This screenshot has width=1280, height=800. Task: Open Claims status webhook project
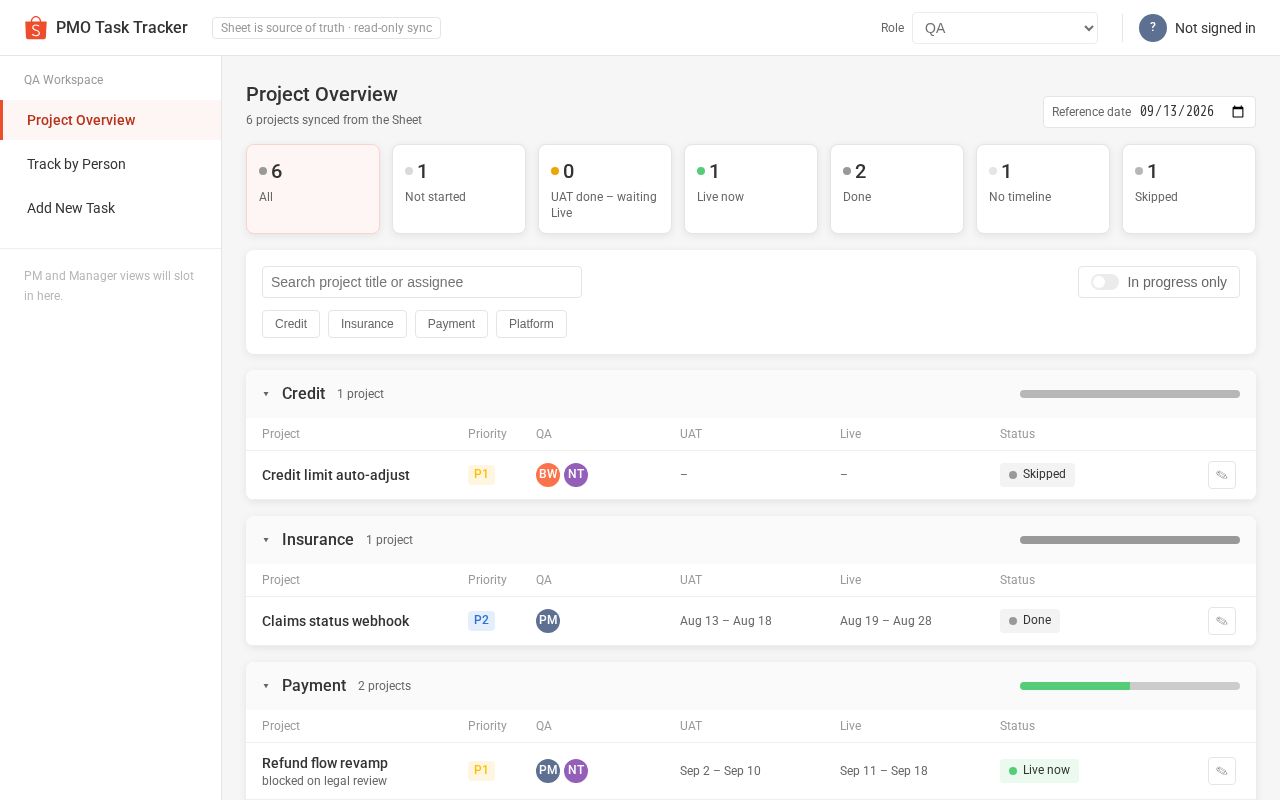tap(335, 621)
